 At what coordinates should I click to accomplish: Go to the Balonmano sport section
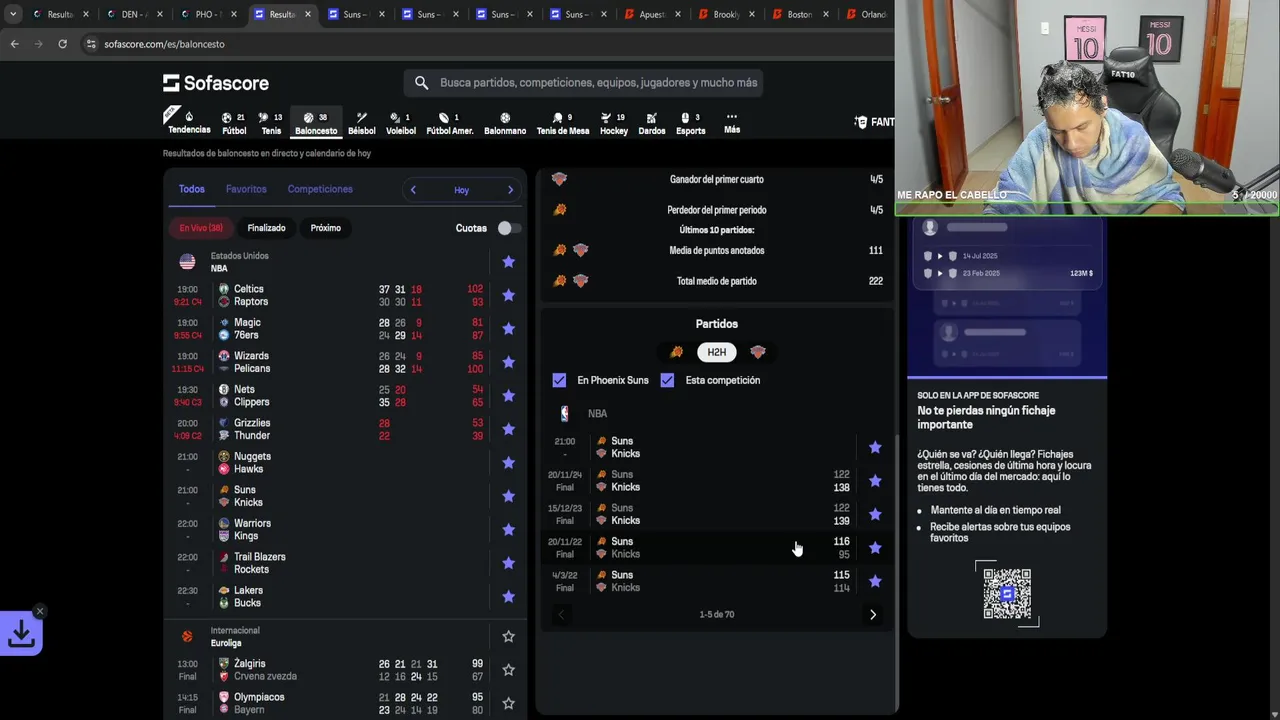(505, 123)
